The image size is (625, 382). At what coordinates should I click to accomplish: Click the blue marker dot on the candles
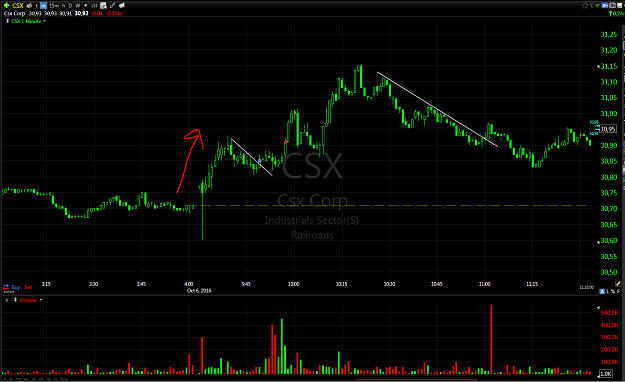pyautogui.click(x=259, y=161)
